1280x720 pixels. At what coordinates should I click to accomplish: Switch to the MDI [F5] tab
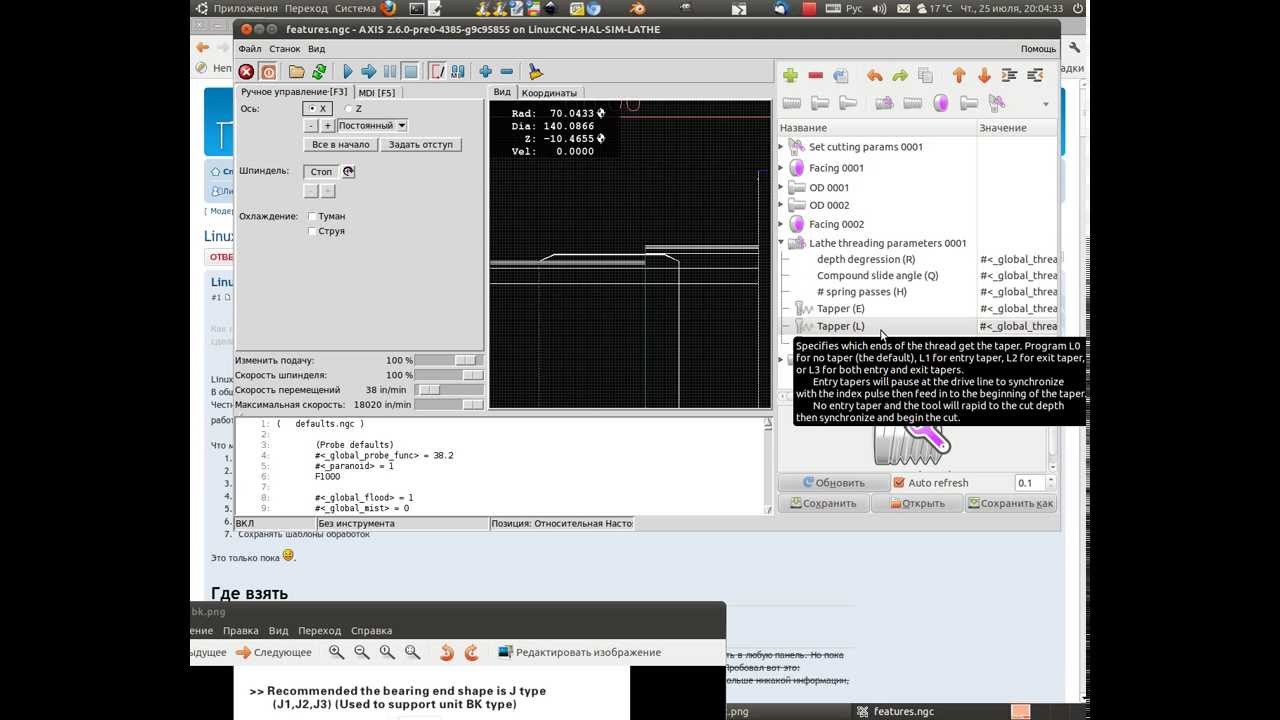[x=377, y=93]
